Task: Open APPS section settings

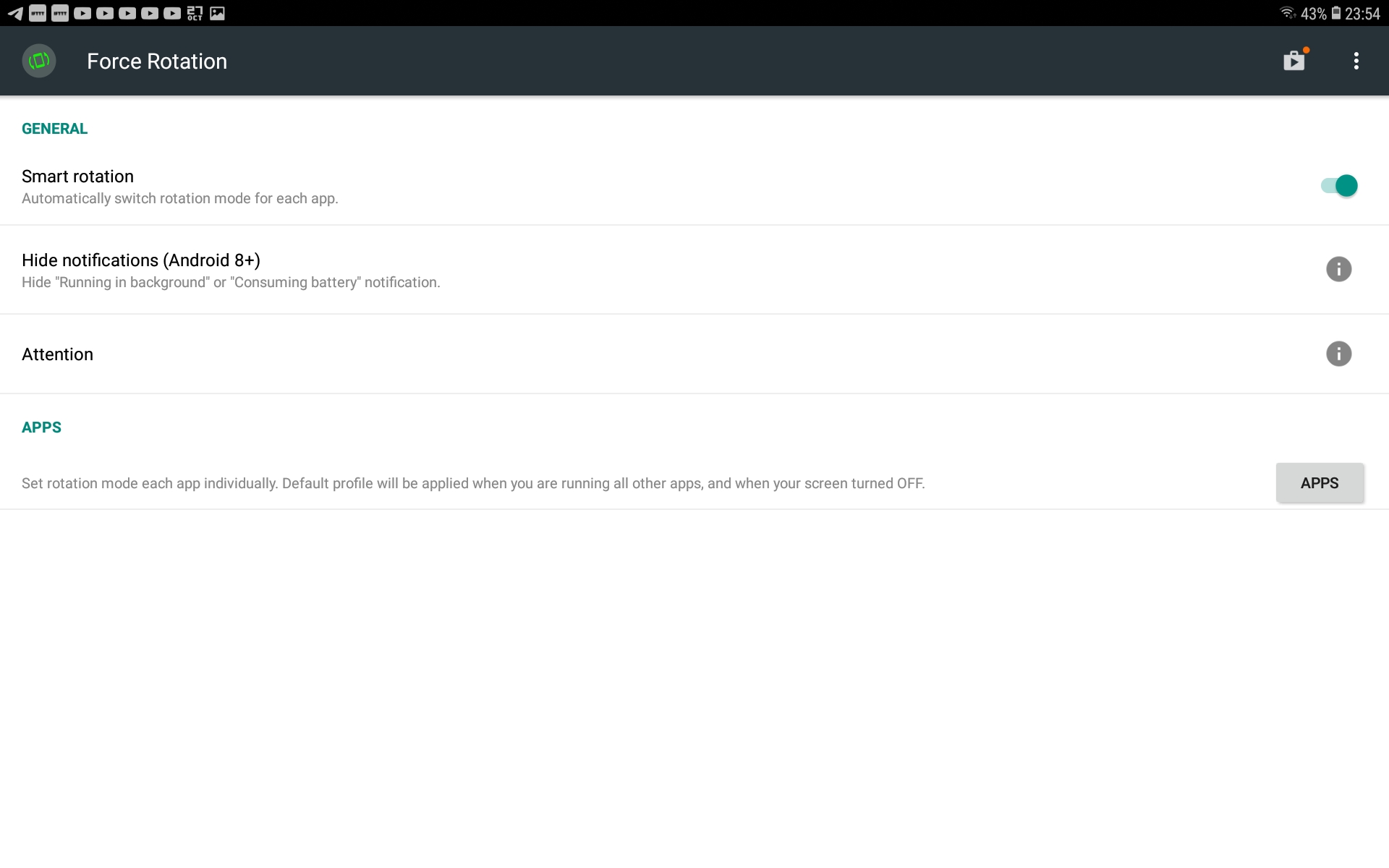Action: tap(1319, 483)
